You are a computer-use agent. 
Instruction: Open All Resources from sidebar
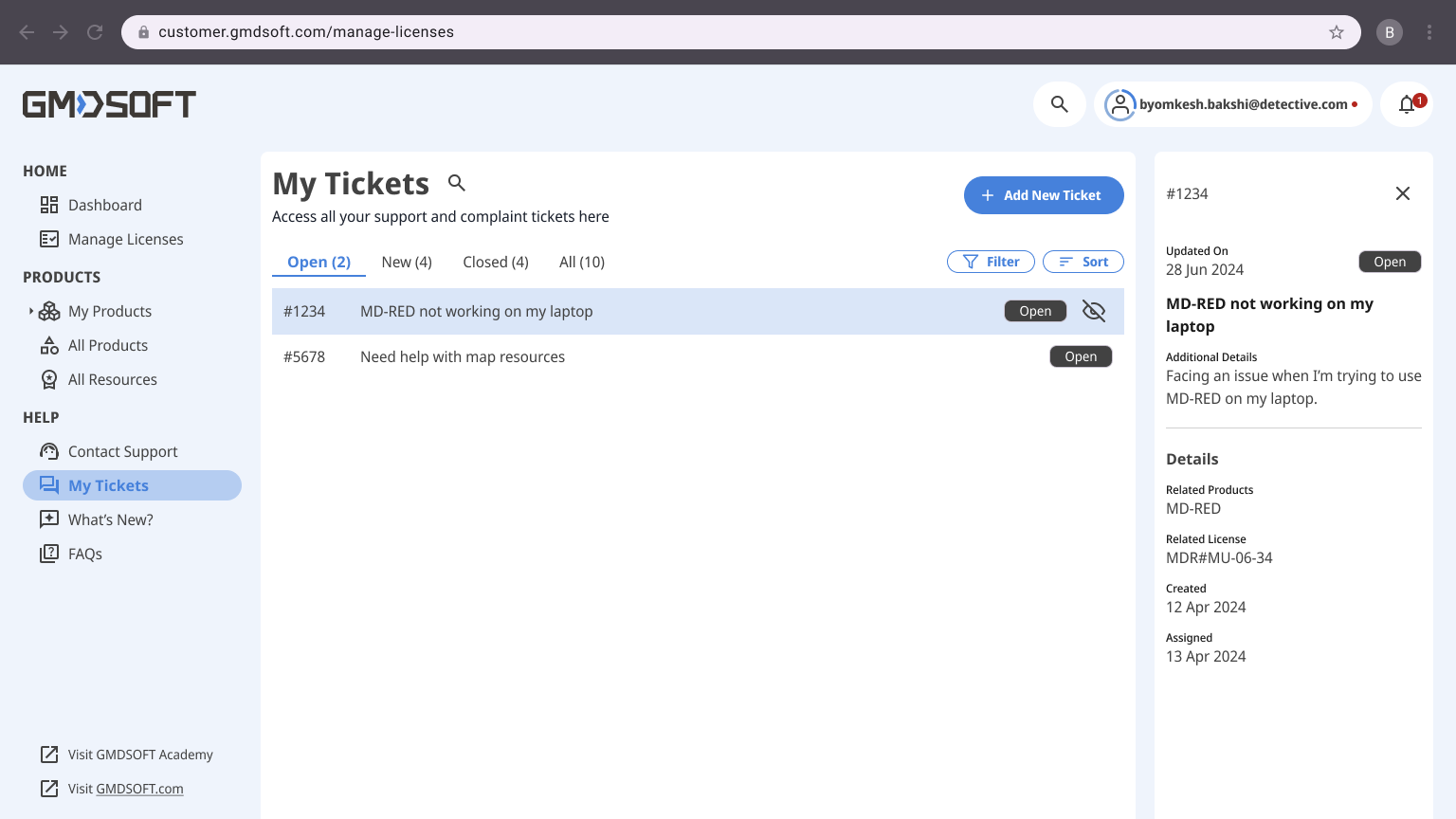pos(112,379)
